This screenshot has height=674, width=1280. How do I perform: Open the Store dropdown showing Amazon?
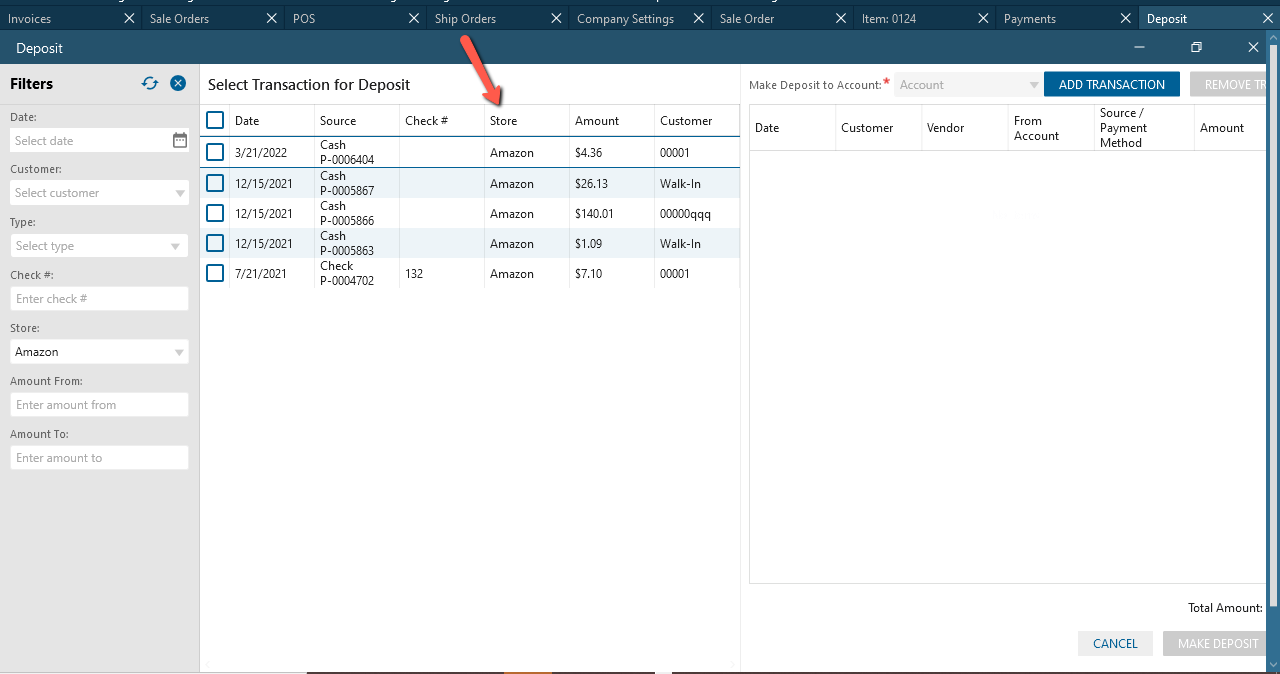[180, 352]
